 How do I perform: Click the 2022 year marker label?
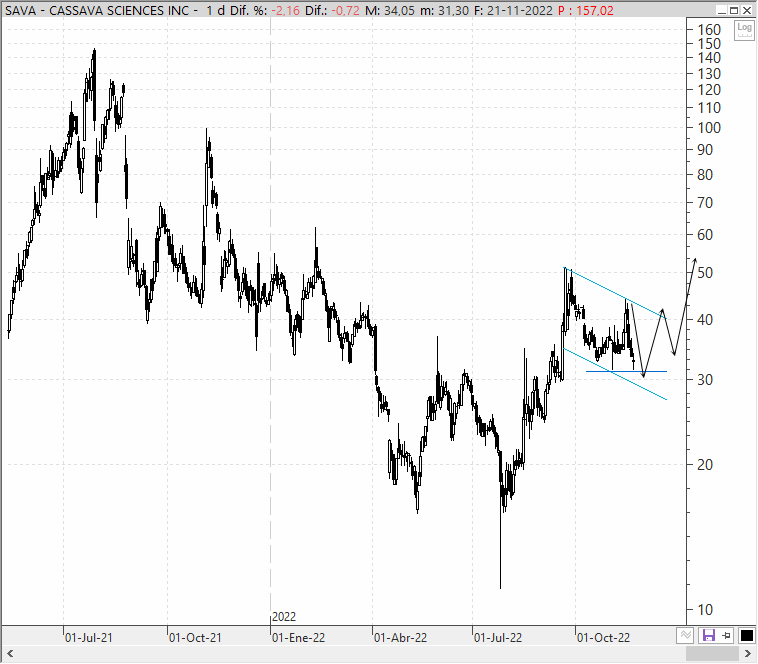284,617
